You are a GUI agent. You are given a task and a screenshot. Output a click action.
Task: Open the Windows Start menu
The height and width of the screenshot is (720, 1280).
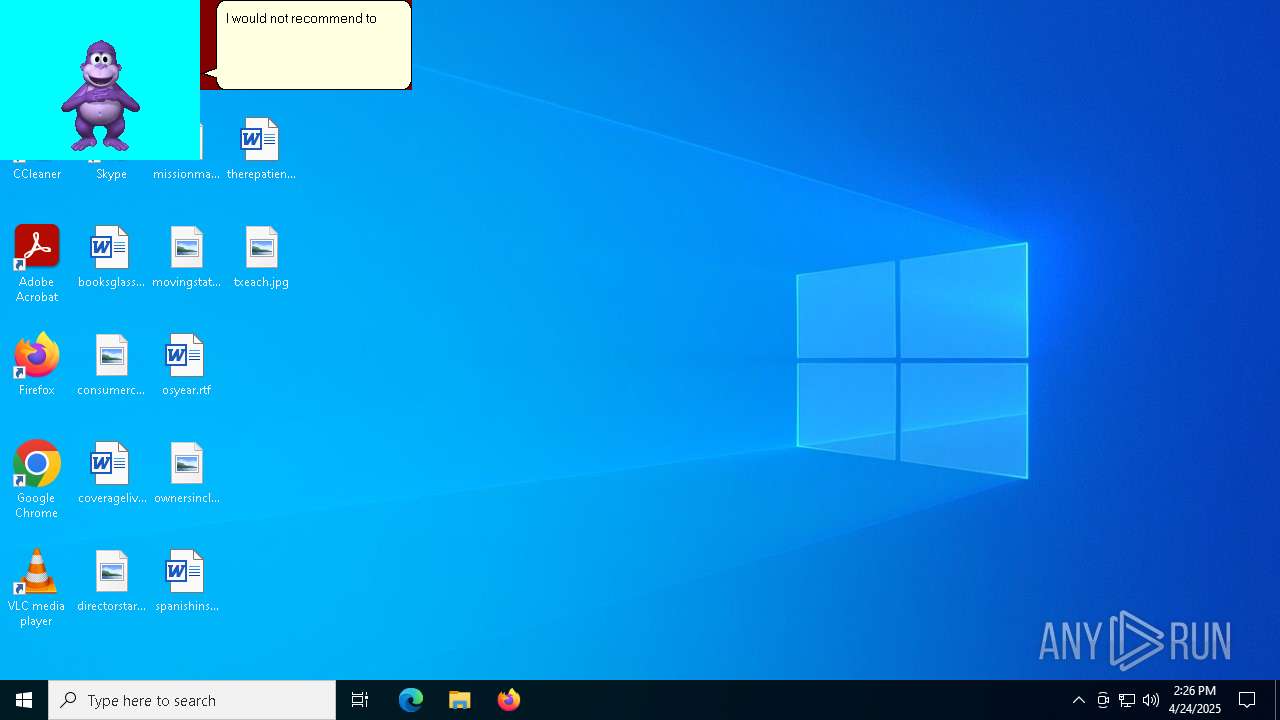(x=24, y=700)
